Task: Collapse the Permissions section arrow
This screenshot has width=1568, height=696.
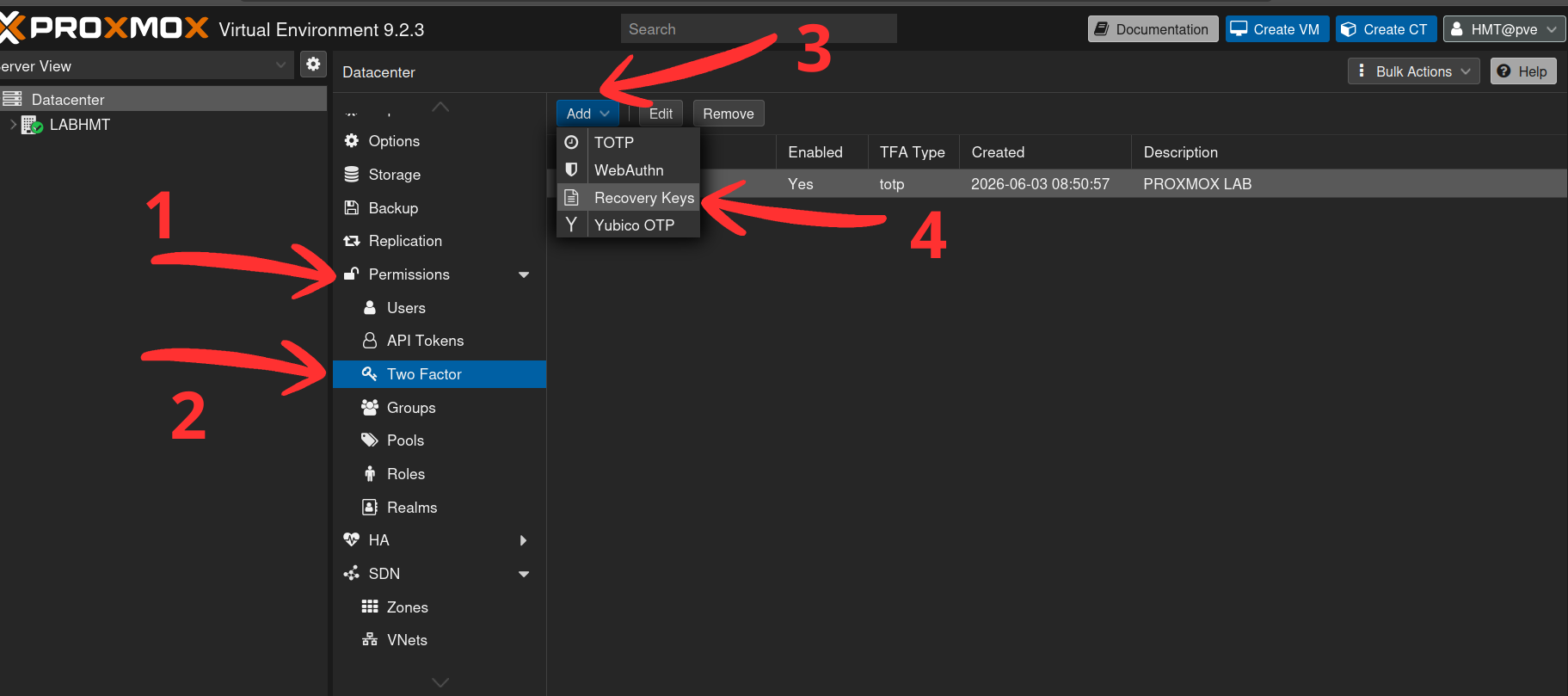Action: click(524, 274)
